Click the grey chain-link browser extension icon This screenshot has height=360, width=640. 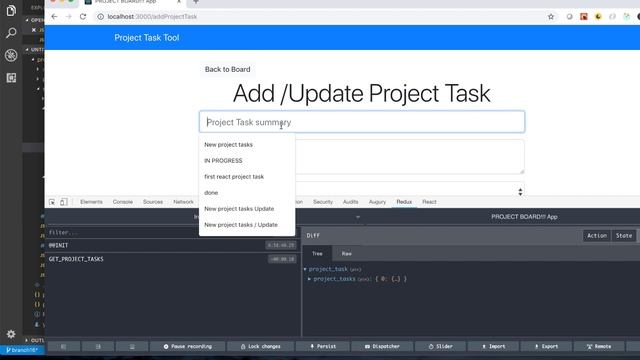tap(612, 17)
